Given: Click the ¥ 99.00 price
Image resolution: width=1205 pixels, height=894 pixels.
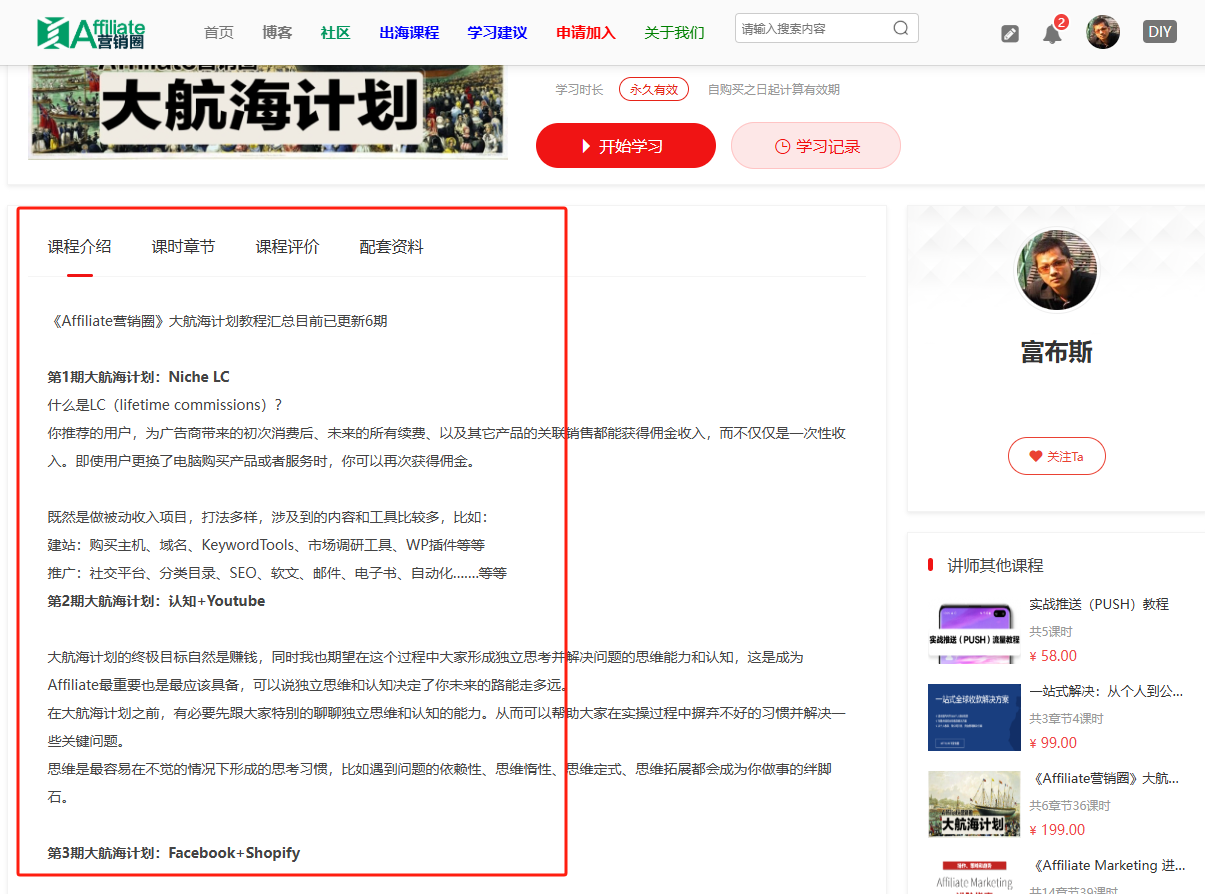Looking at the screenshot, I should click(x=1053, y=743).
